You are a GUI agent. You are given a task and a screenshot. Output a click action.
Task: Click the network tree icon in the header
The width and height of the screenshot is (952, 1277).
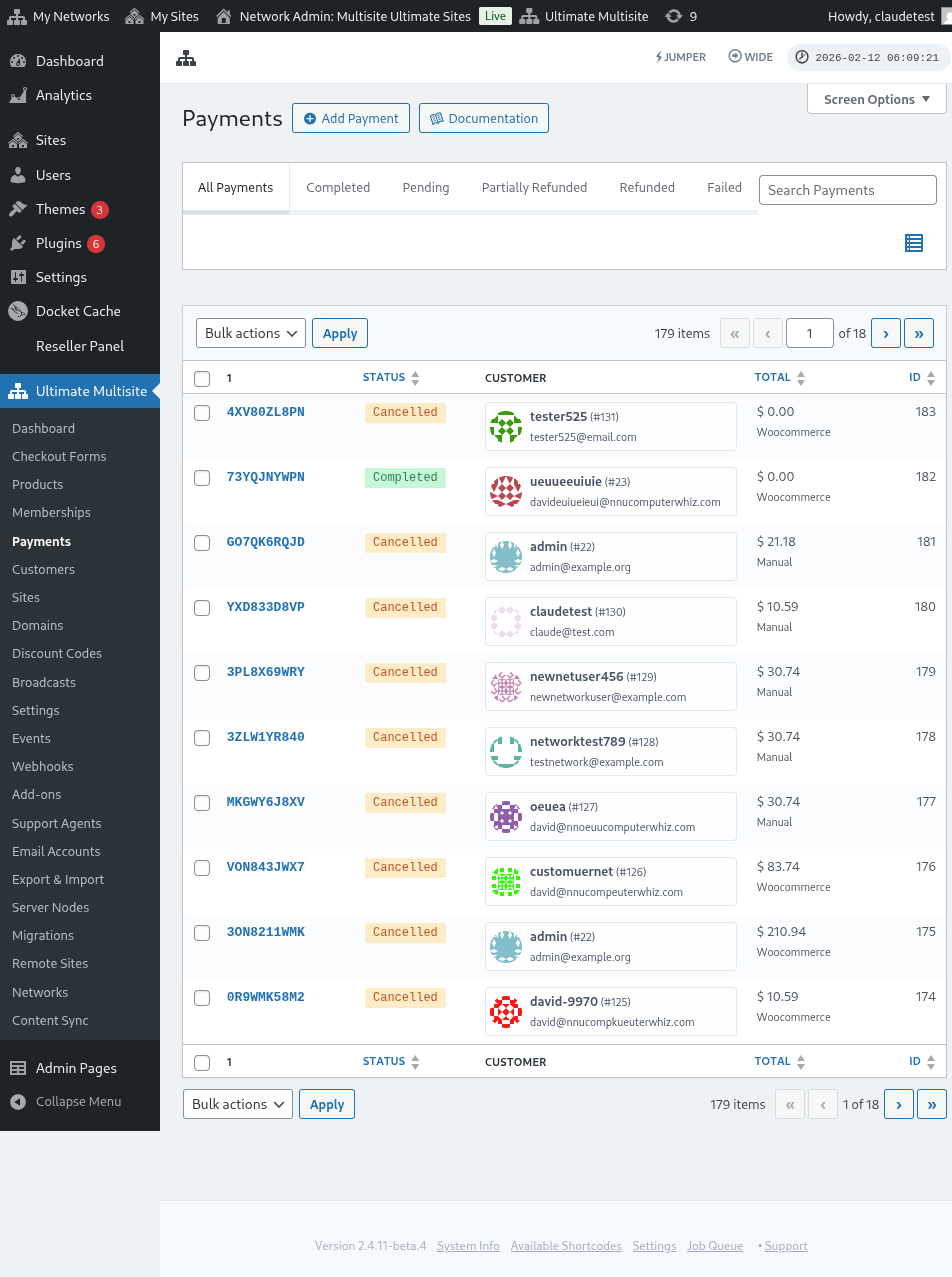(186, 58)
